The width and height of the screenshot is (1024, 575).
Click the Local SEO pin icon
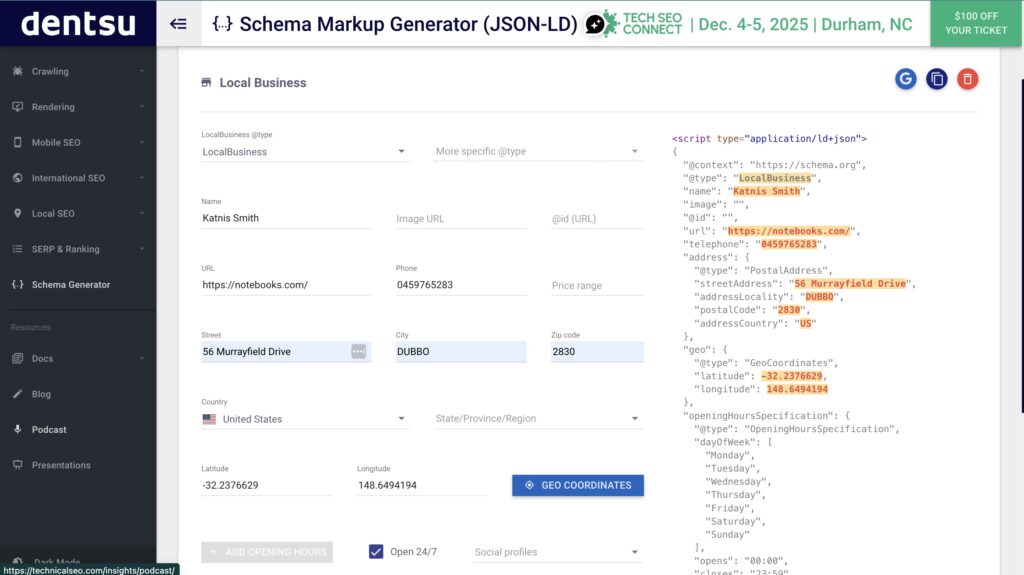(18, 213)
